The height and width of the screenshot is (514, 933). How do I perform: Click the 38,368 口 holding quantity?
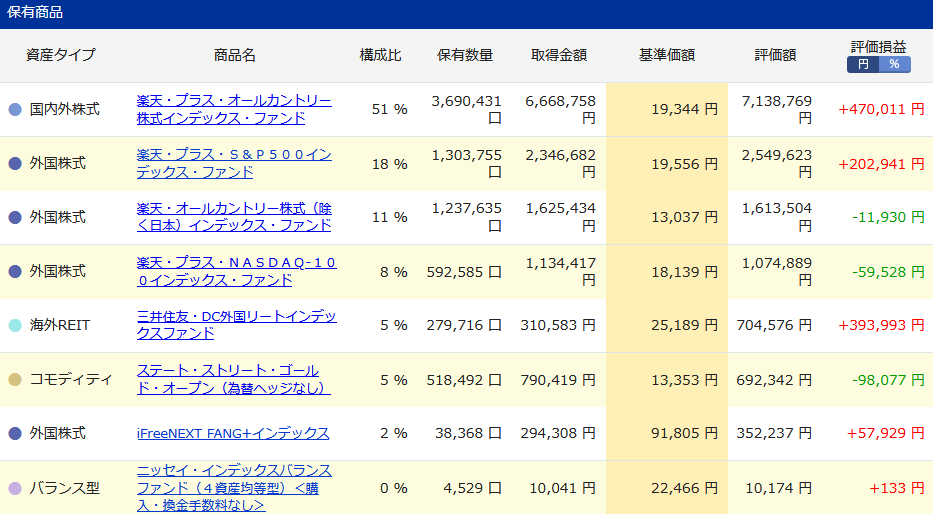click(468, 434)
